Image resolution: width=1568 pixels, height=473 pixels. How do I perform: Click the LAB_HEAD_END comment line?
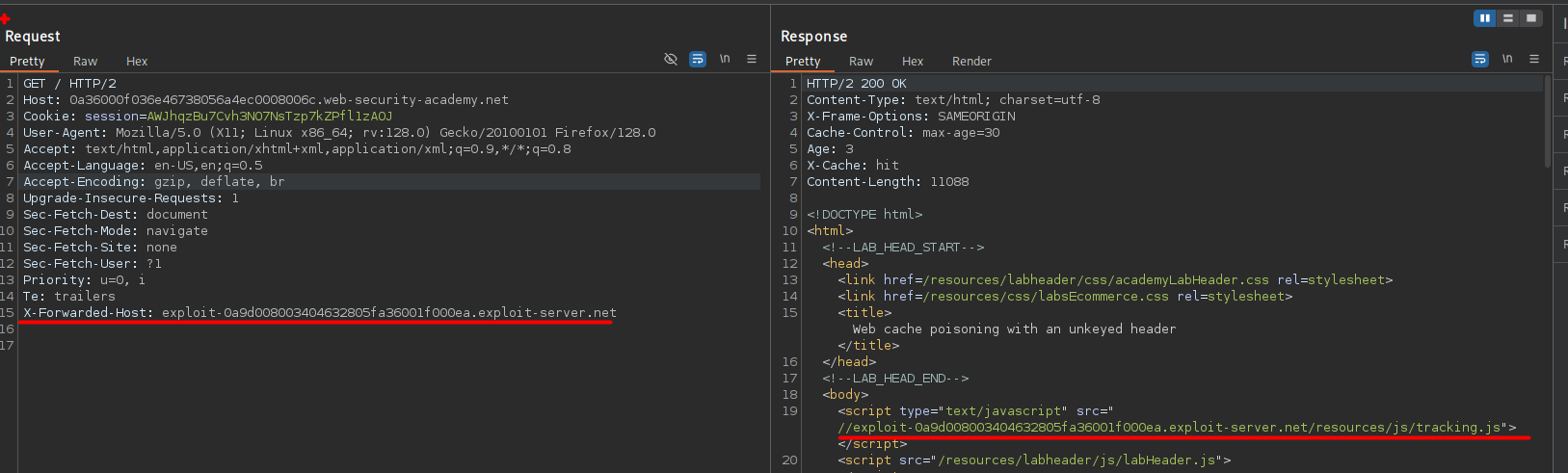[895, 379]
